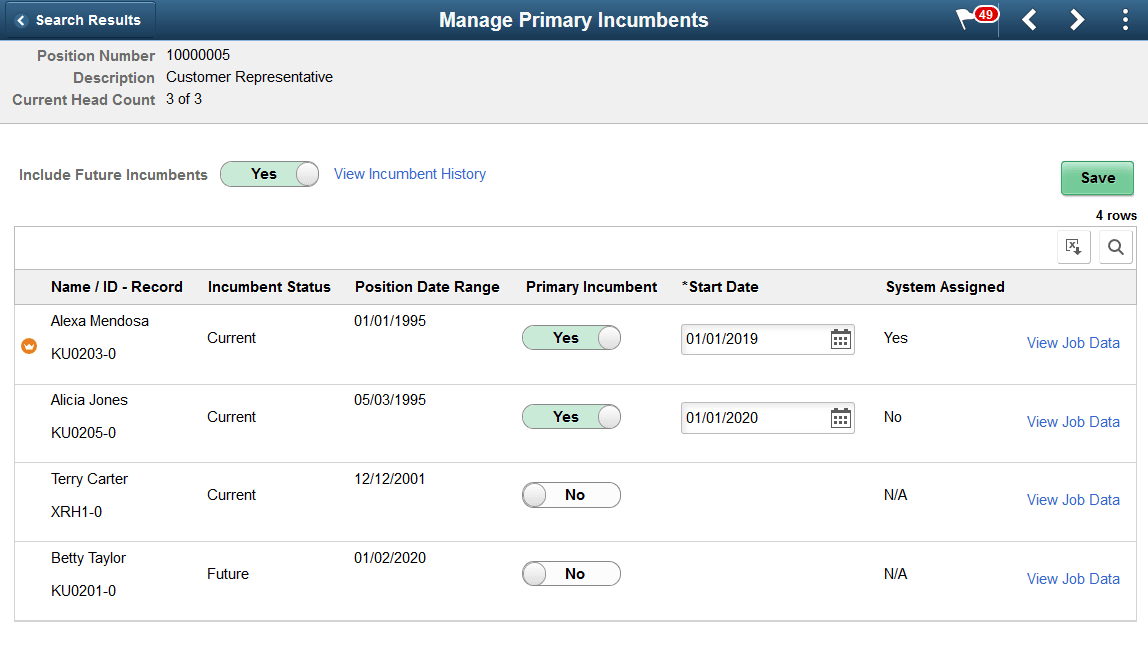
Task: Open calendar picker for Alicia Jones's start date
Action: pos(840,417)
